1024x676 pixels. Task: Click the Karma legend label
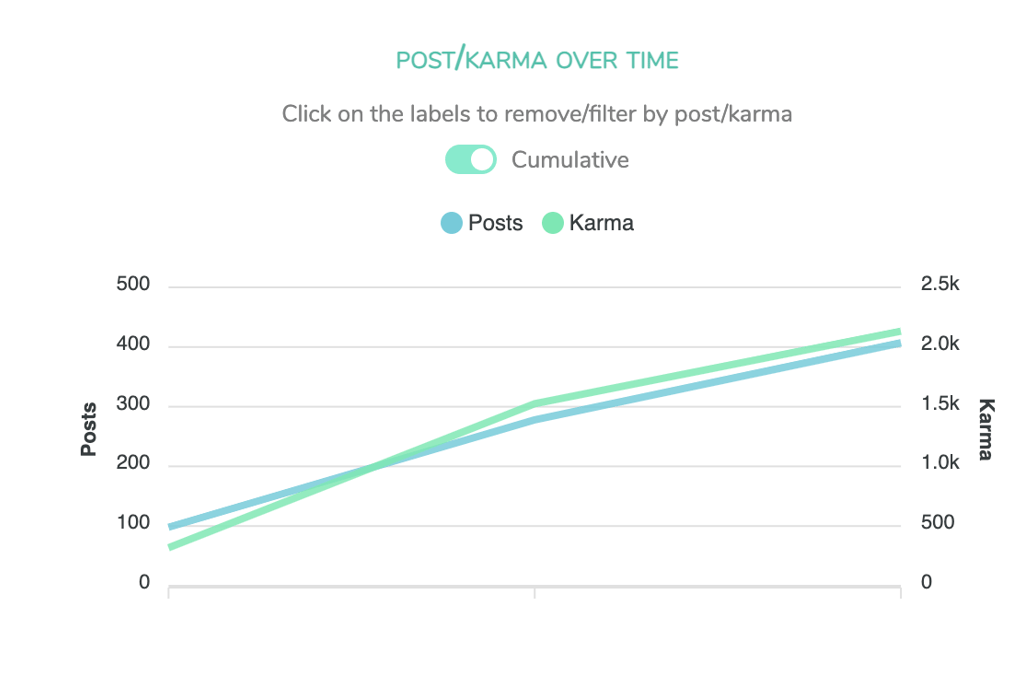pyautogui.click(x=601, y=223)
